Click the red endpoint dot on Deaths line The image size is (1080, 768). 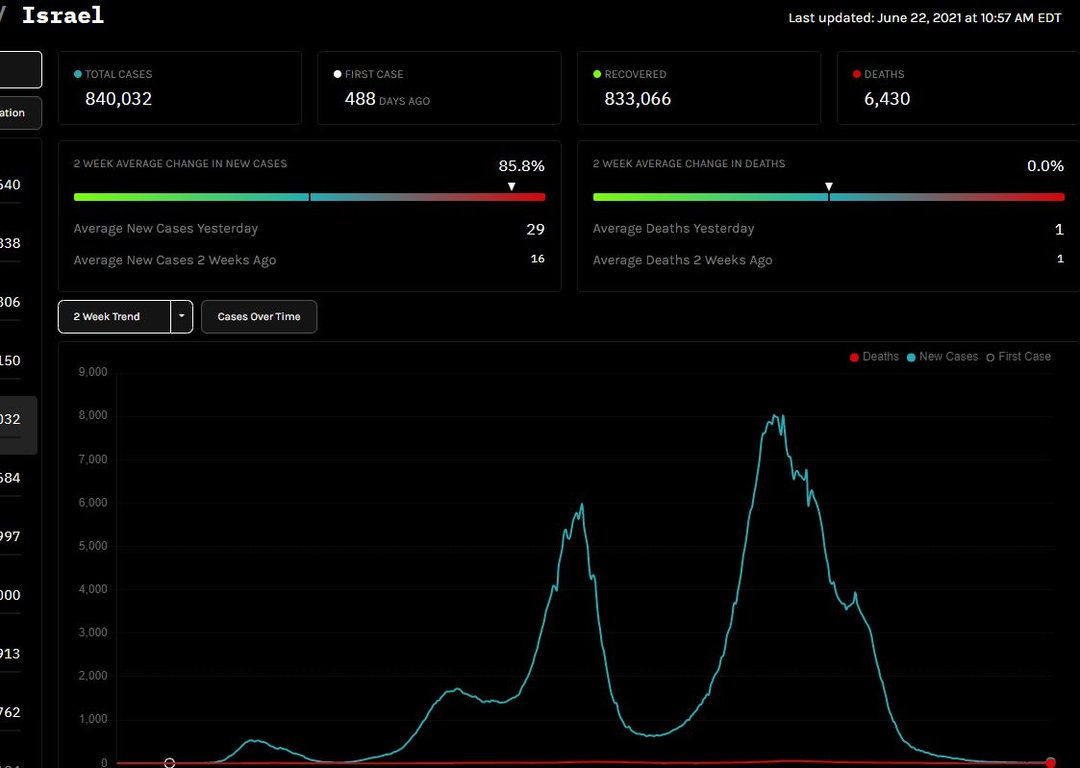click(x=1050, y=763)
